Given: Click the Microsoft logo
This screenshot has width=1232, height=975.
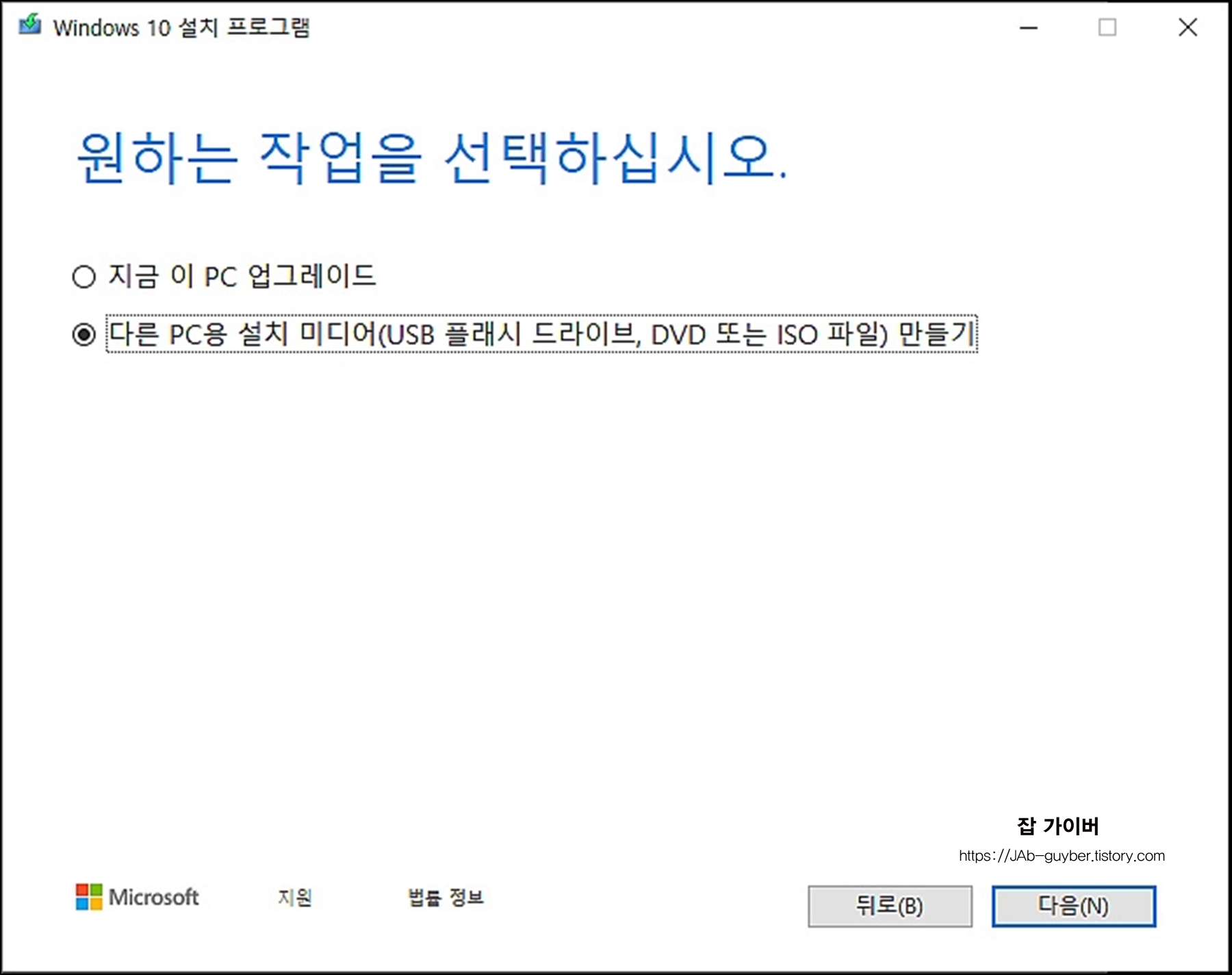Looking at the screenshot, I should click(138, 897).
